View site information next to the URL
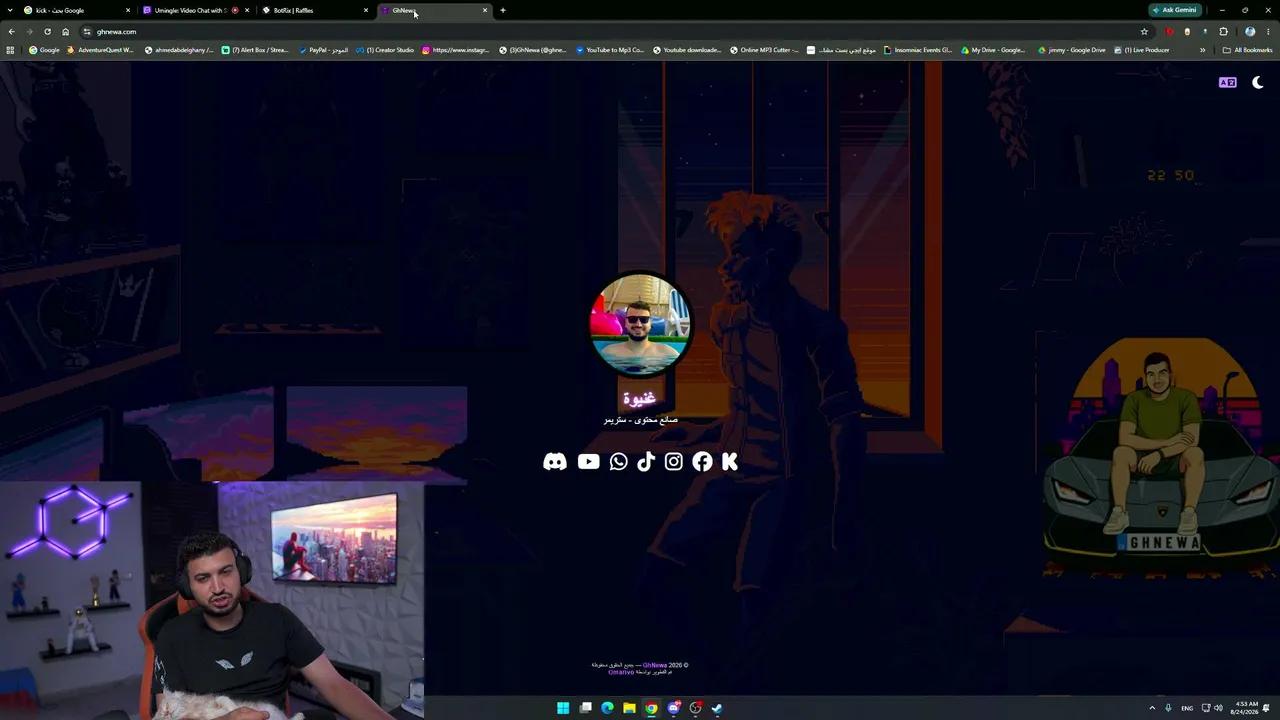Viewport: 1280px width, 720px height. (87, 32)
